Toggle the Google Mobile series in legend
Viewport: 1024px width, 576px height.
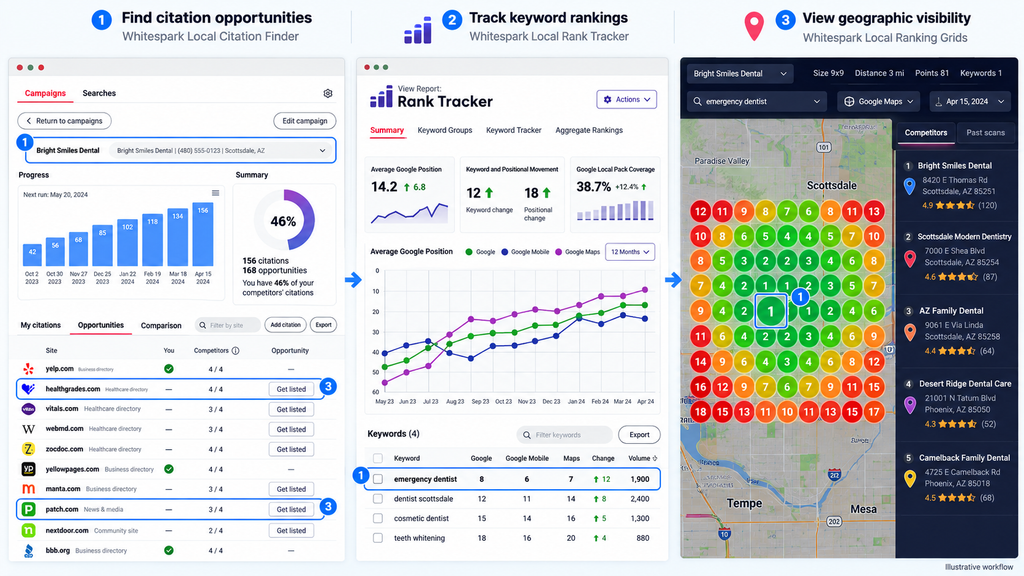(x=525, y=252)
